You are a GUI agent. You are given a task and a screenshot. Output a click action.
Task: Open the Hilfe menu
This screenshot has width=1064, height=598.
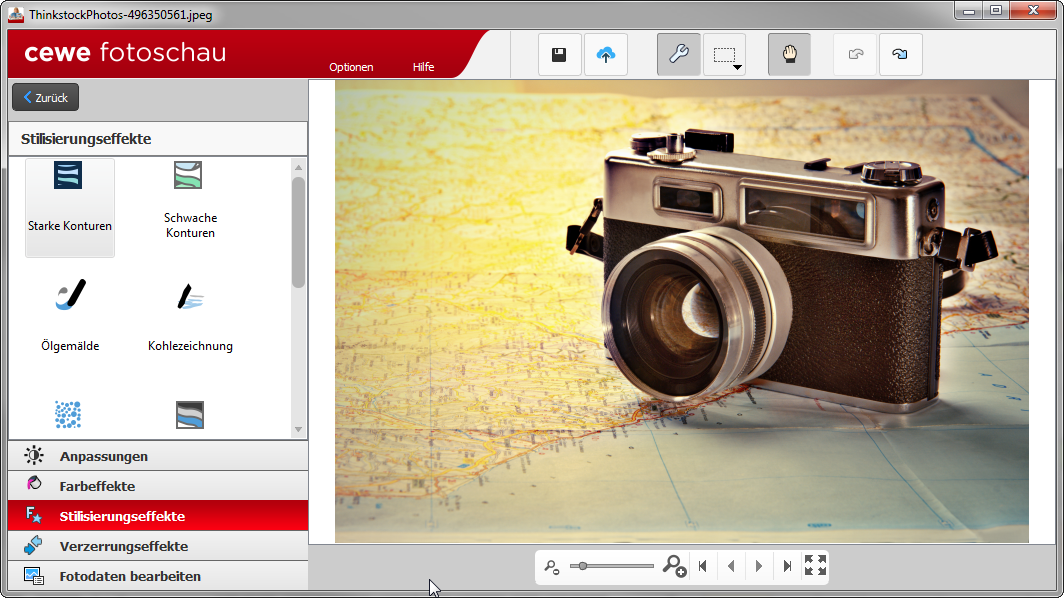423,67
